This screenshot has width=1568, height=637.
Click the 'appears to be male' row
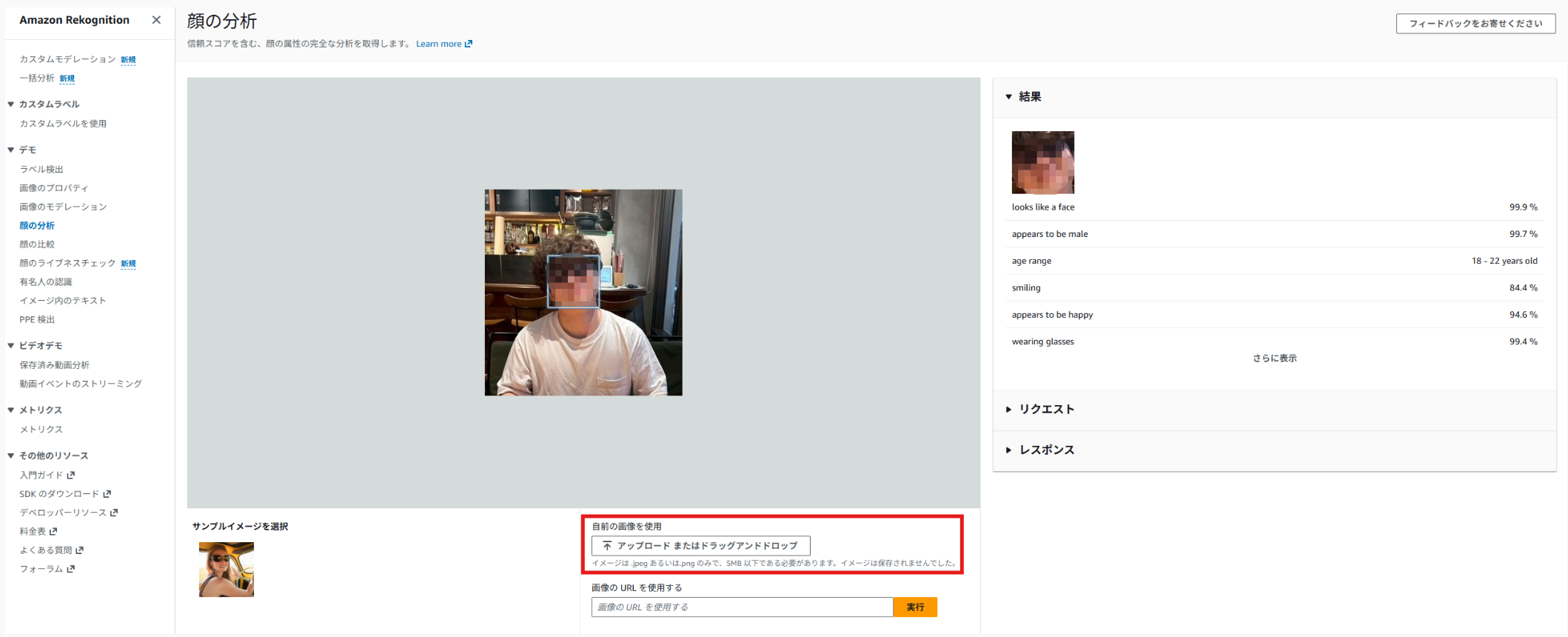[1274, 234]
